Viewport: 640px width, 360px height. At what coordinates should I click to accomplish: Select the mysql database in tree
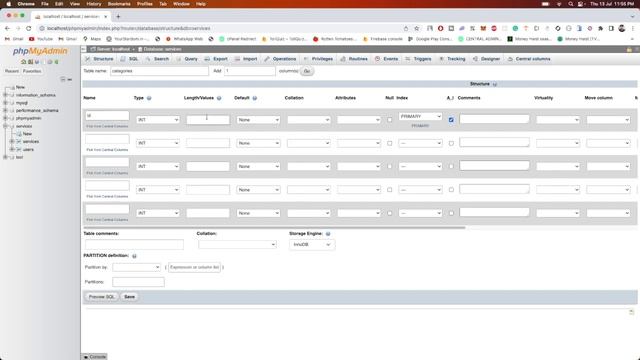pos(22,103)
